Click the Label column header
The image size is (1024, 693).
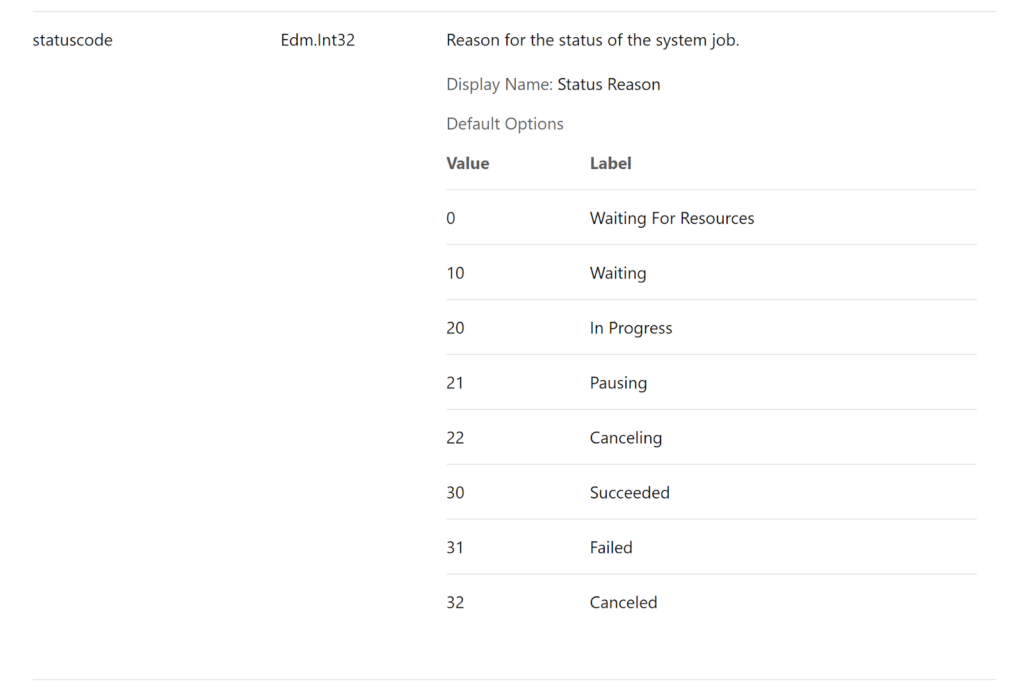[x=610, y=163]
